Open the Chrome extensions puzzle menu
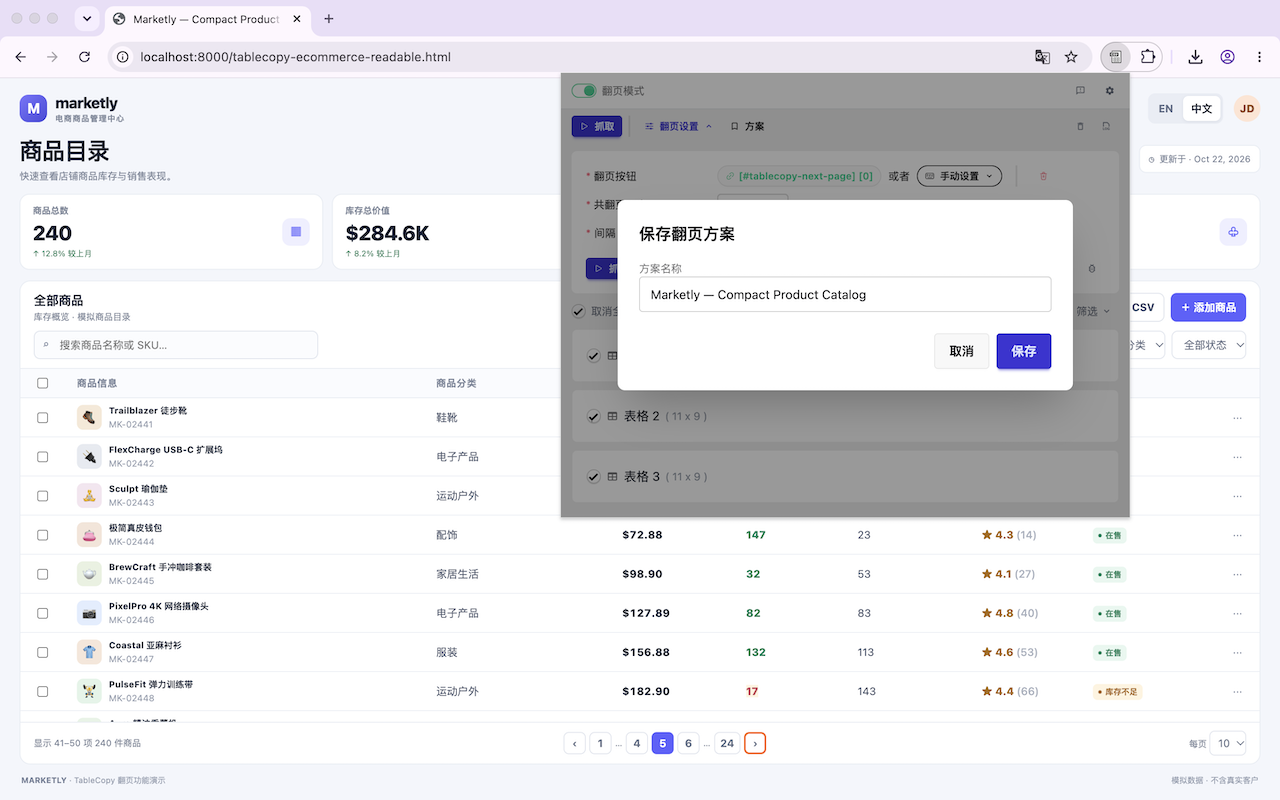The image size is (1280, 800). (1147, 57)
